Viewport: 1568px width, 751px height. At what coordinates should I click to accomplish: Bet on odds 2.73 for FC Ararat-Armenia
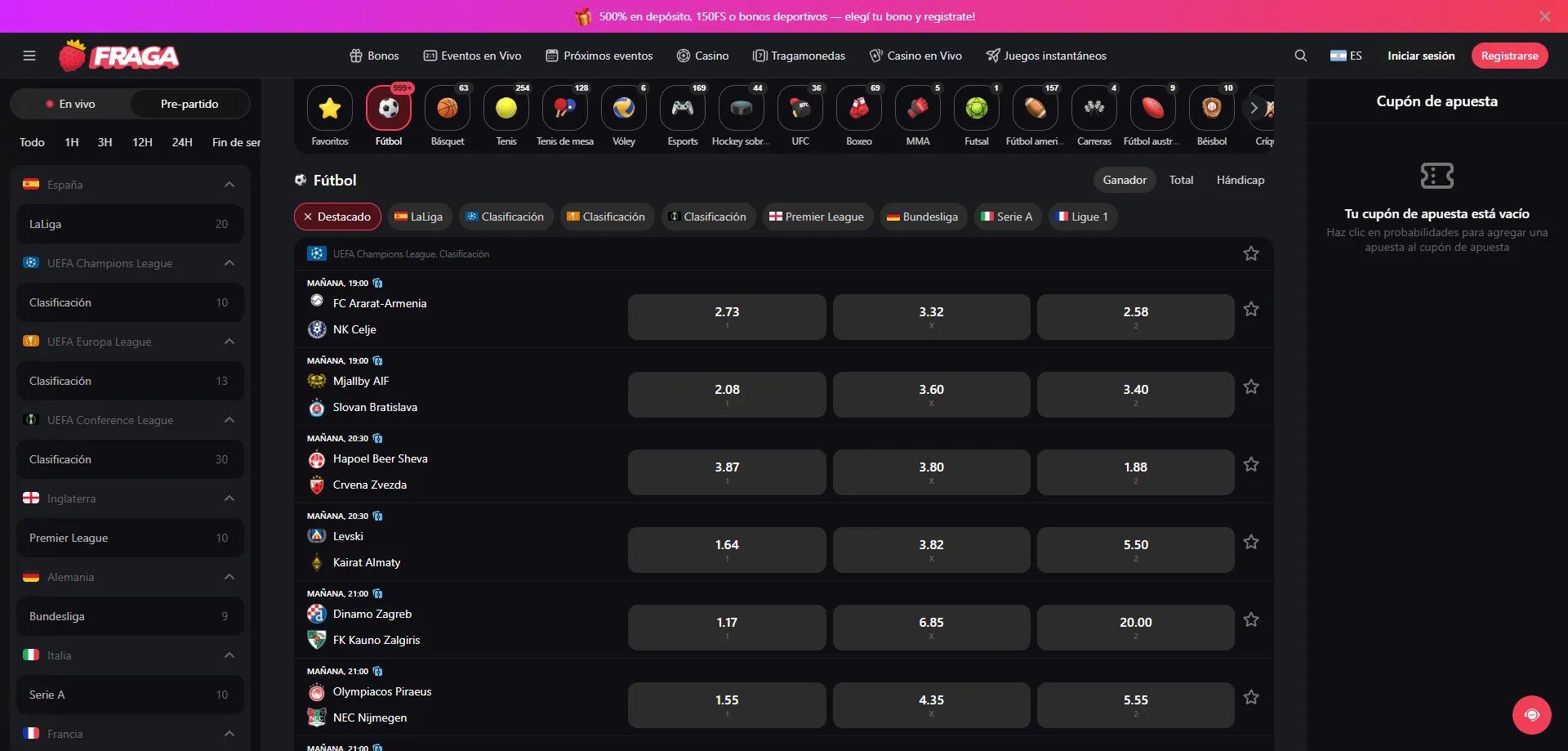click(727, 317)
